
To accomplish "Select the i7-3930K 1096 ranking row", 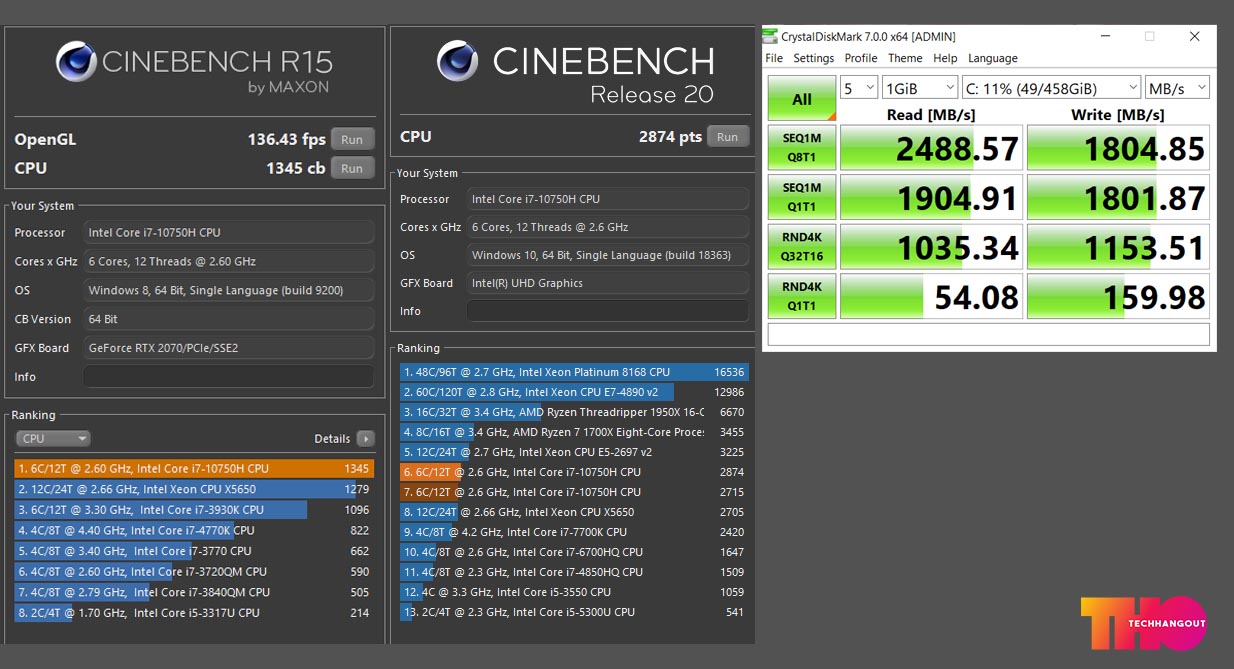I will pos(194,510).
